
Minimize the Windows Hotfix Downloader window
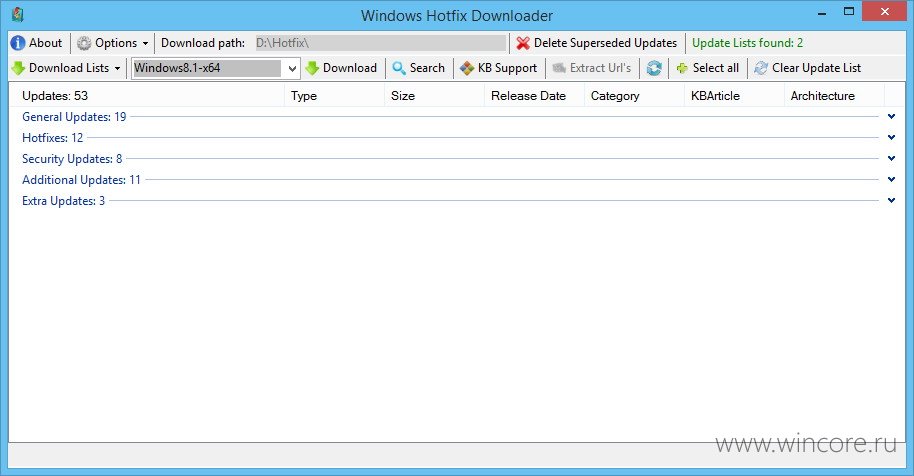point(822,12)
